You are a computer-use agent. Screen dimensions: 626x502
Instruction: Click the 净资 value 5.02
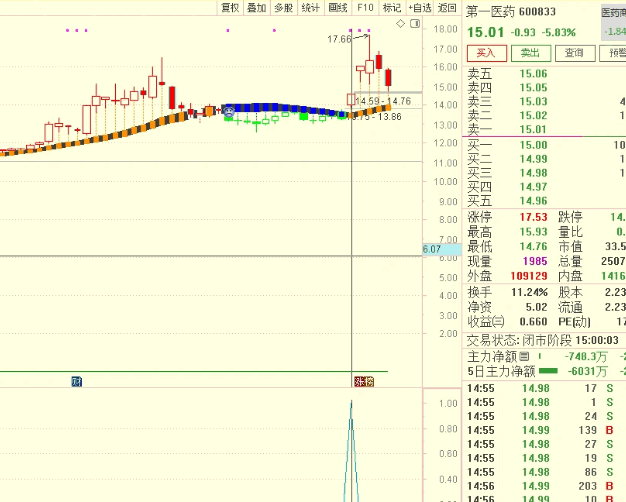tap(536, 307)
